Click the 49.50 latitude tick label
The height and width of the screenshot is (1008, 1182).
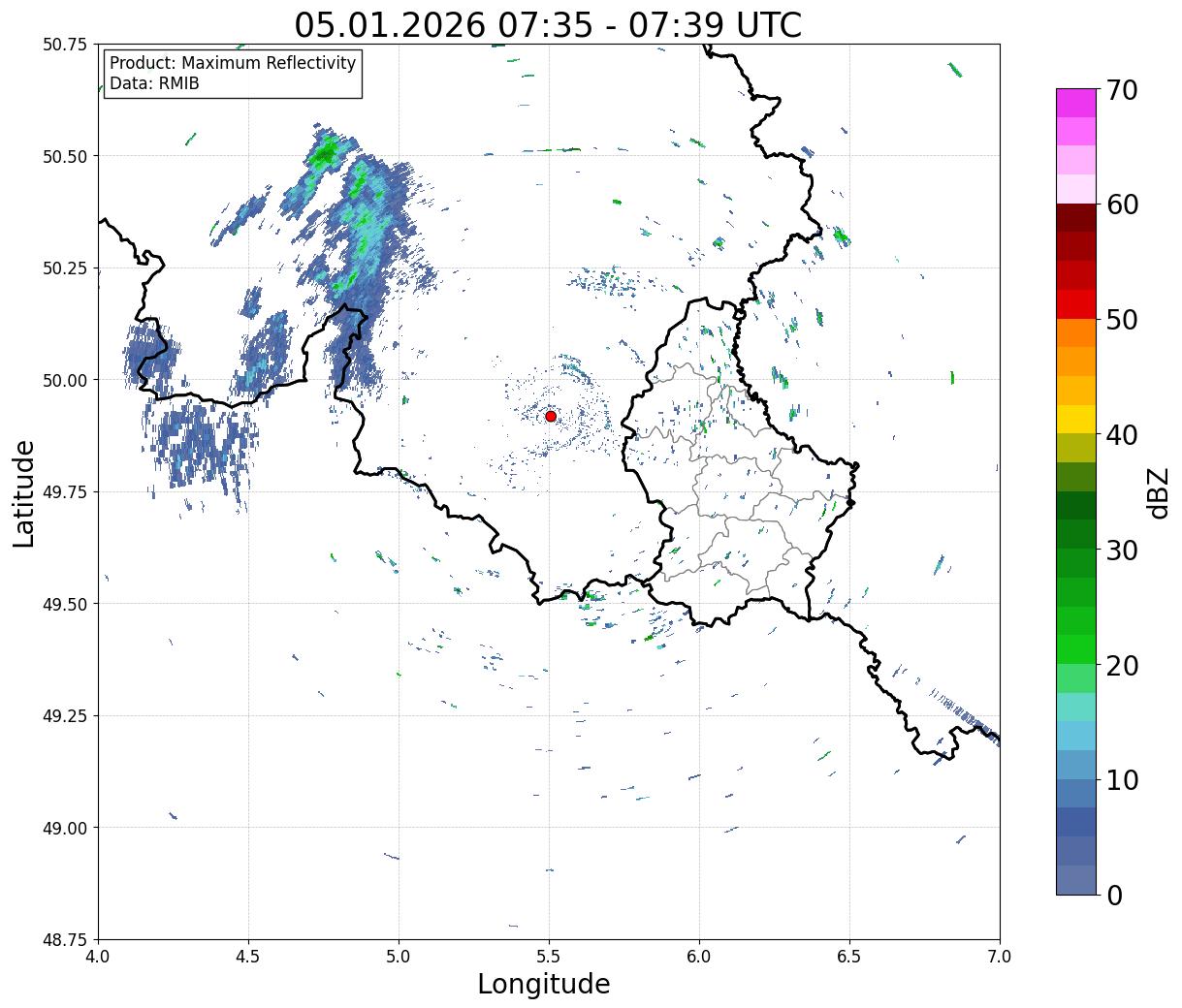(64, 604)
